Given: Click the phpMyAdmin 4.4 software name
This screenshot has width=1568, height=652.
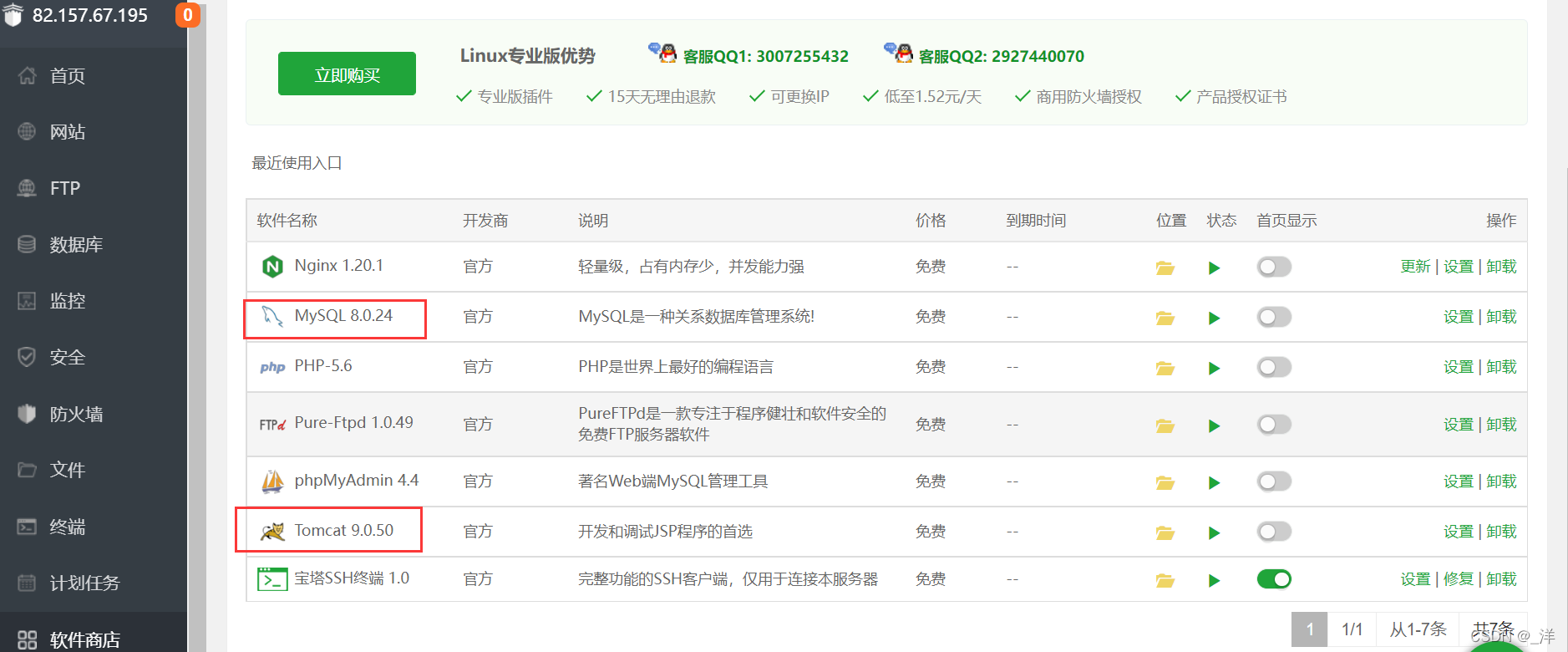Looking at the screenshot, I should (357, 481).
